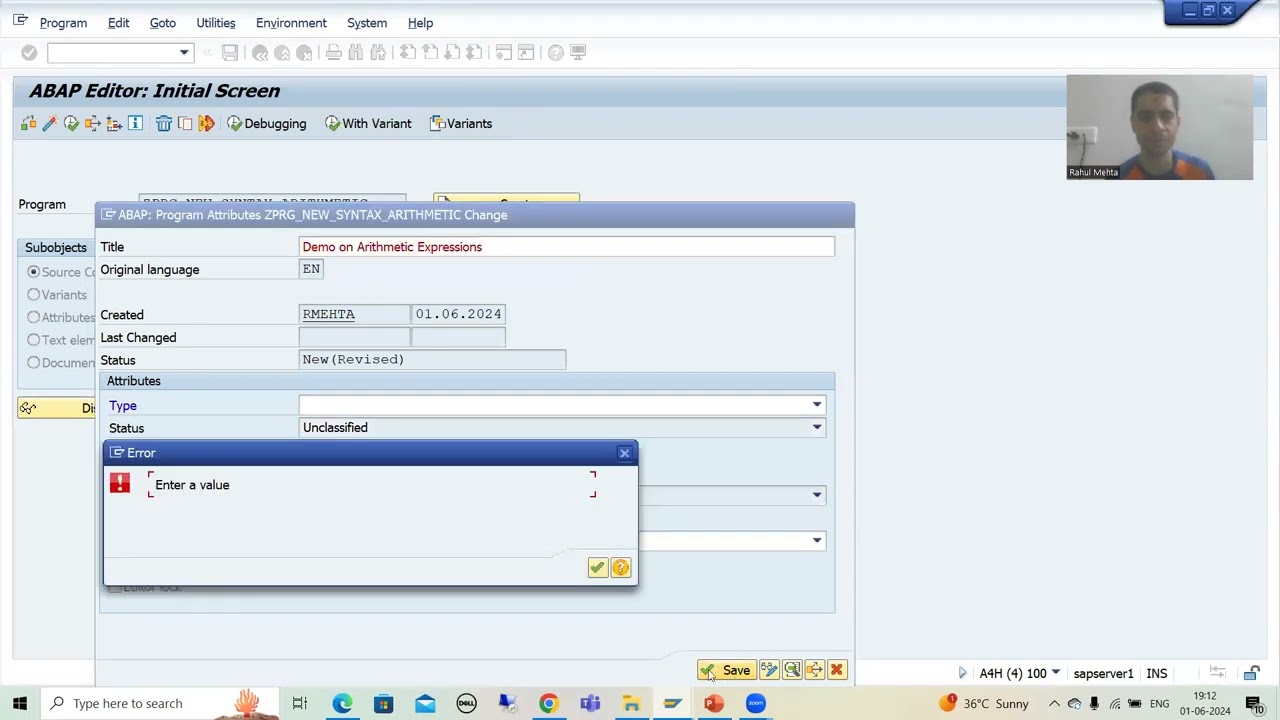Click the Where-Used List icon

(93, 124)
